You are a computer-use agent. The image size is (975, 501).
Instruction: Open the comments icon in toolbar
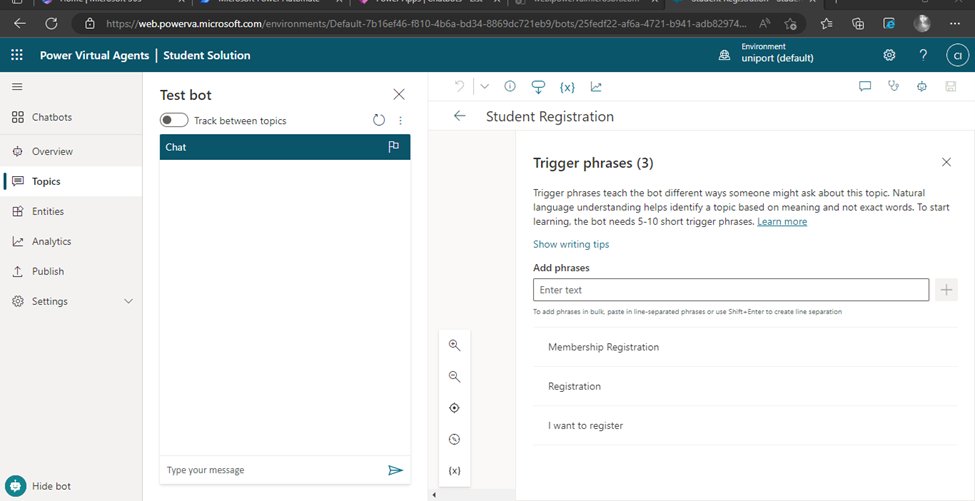coord(864,86)
